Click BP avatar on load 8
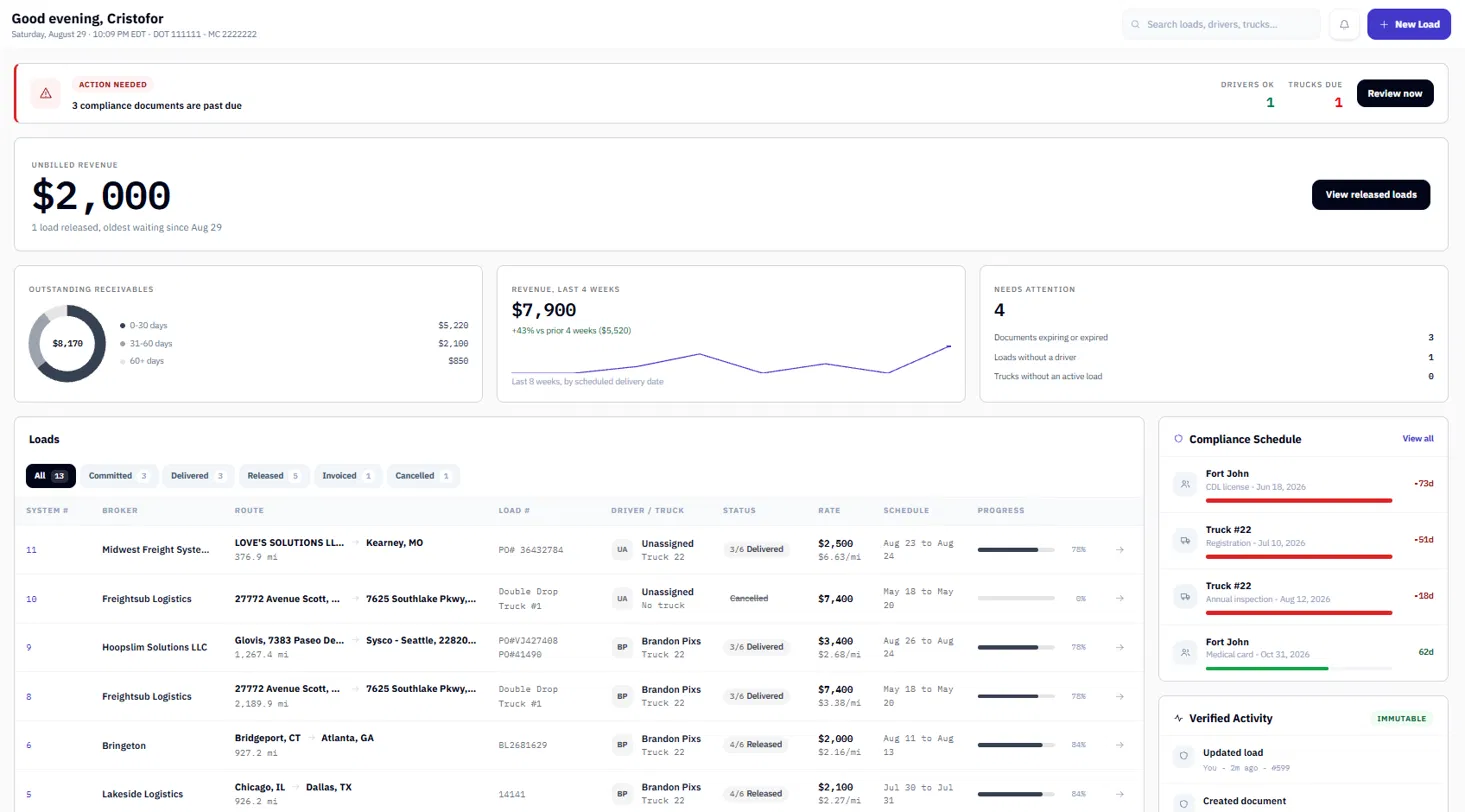 tap(622, 696)
